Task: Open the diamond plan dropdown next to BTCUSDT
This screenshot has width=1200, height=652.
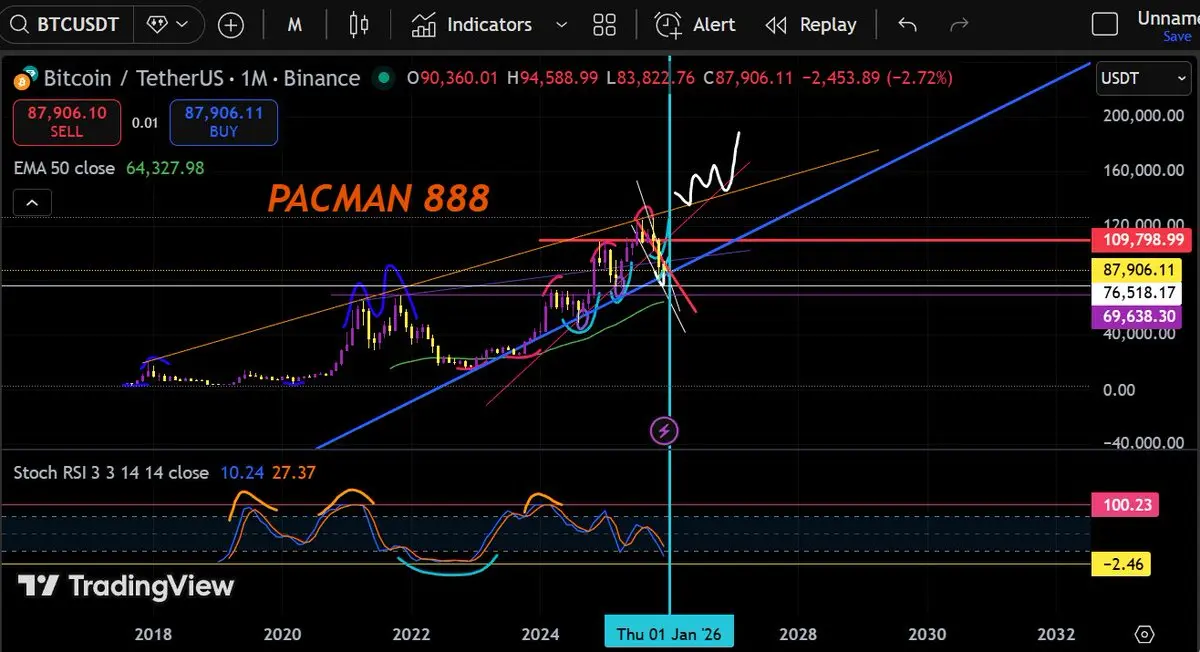Action: point(167,25)
